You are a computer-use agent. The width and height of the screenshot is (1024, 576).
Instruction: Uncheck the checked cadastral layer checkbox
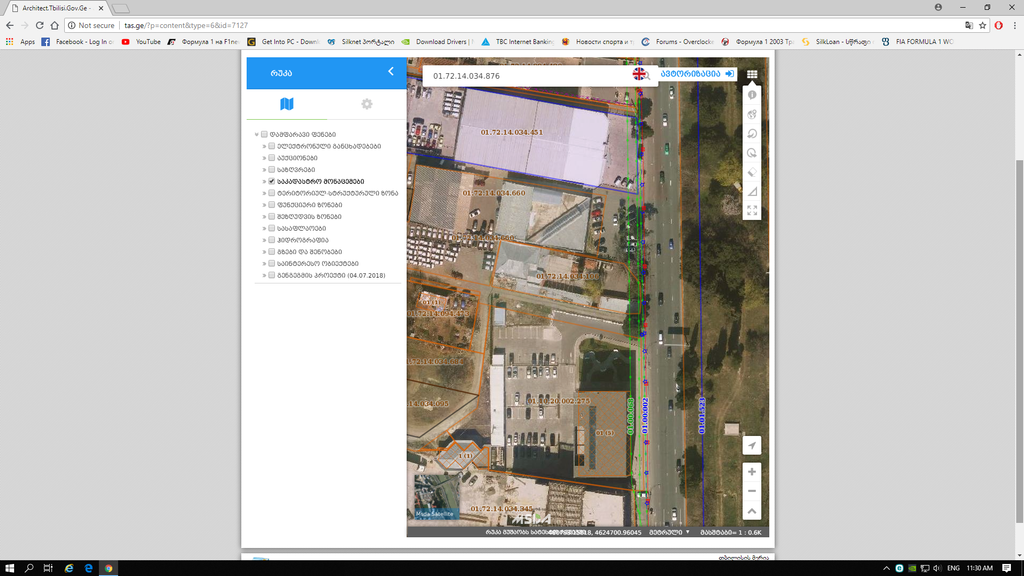click(272, 181)
